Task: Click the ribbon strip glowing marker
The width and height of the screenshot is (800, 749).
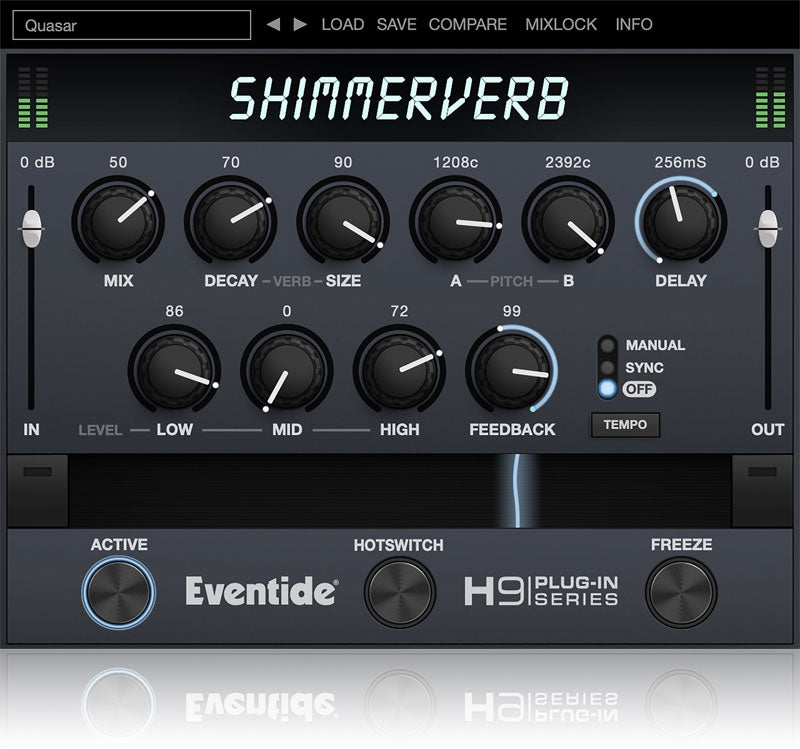Action: tap(516, 491)
